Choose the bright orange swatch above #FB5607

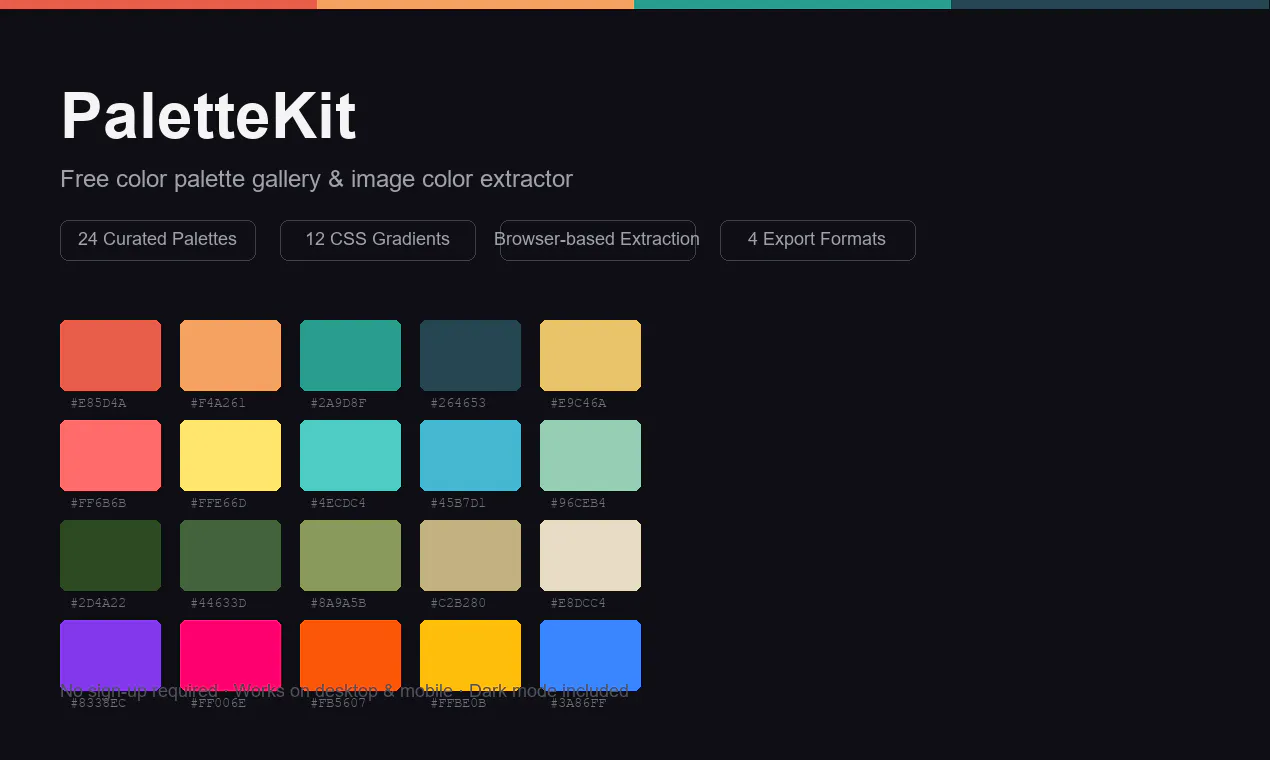point(350,655)
